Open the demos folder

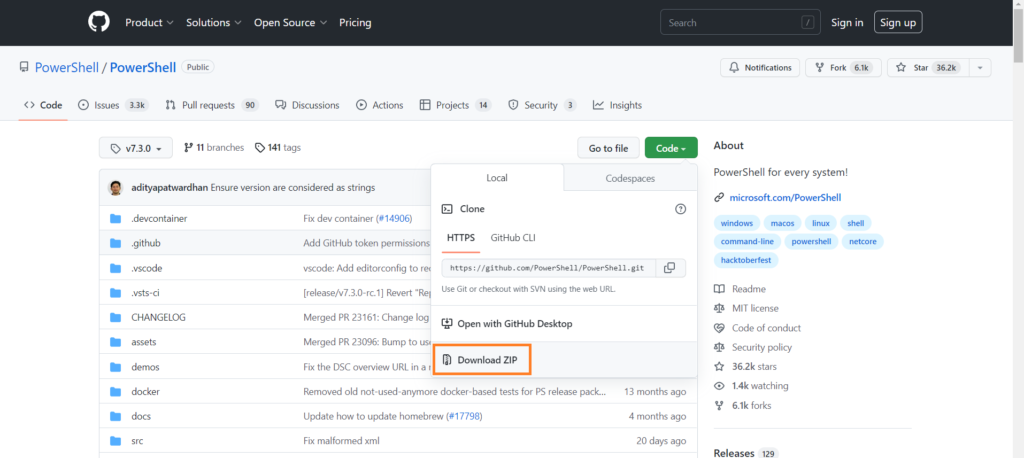[145, 367]
